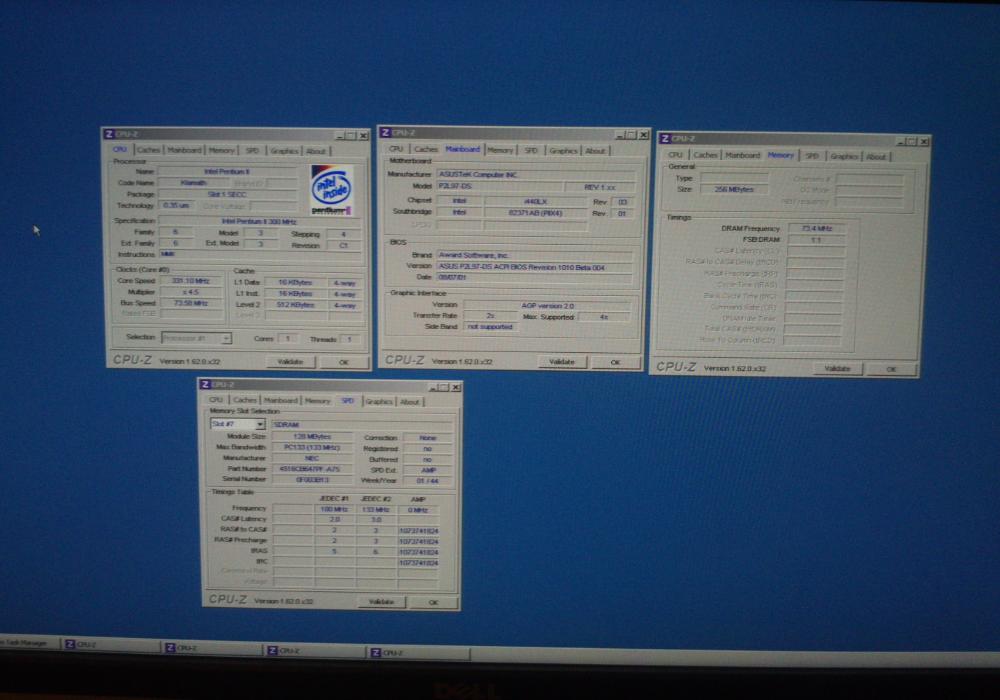Click Validate in the SPD window

pyautogui.click(x=381, y=601)
